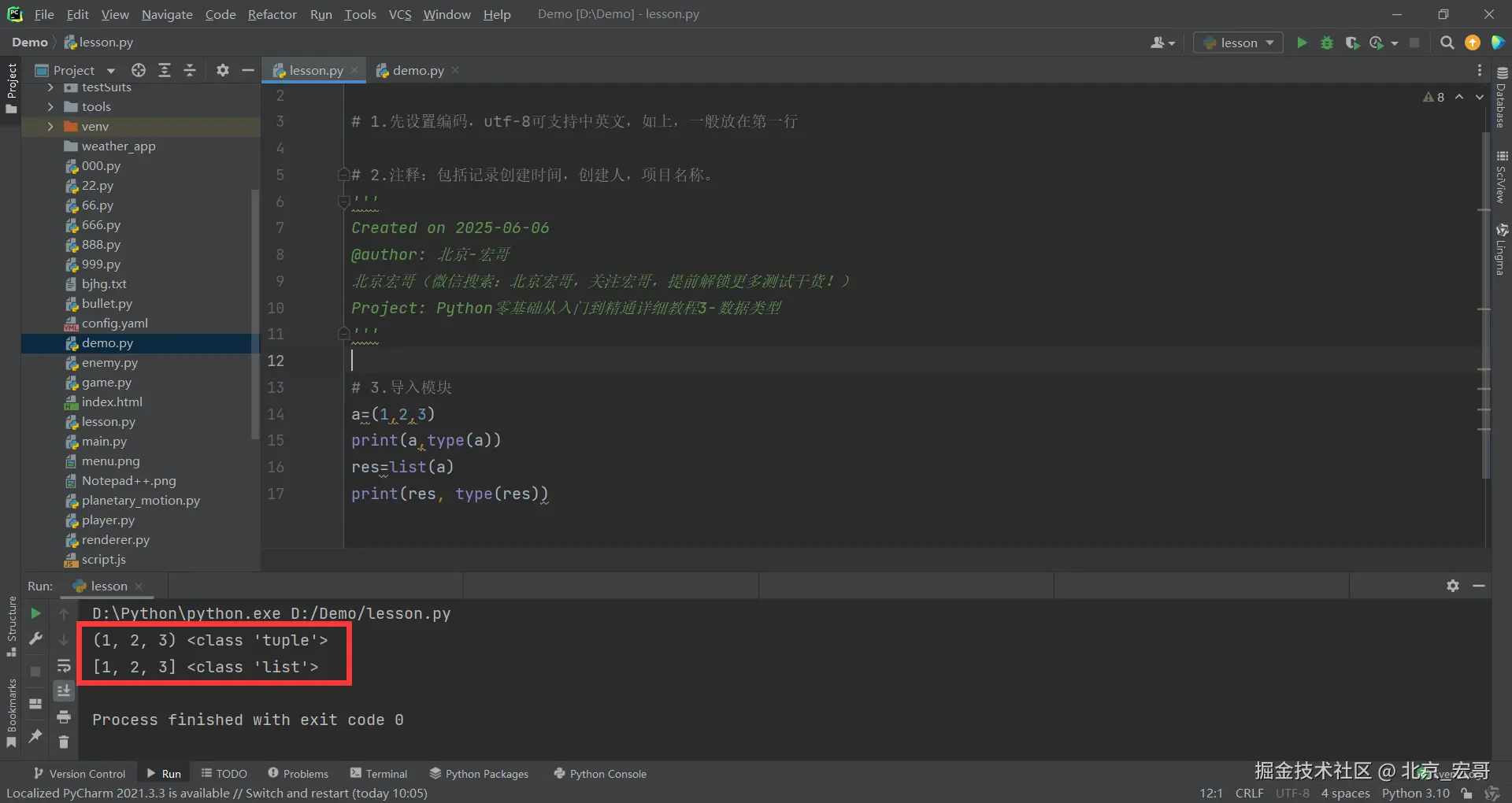Run the lesson configuration with green play
The height and width of the screenshot is (803, 1512).
(x=1302, y=43)
